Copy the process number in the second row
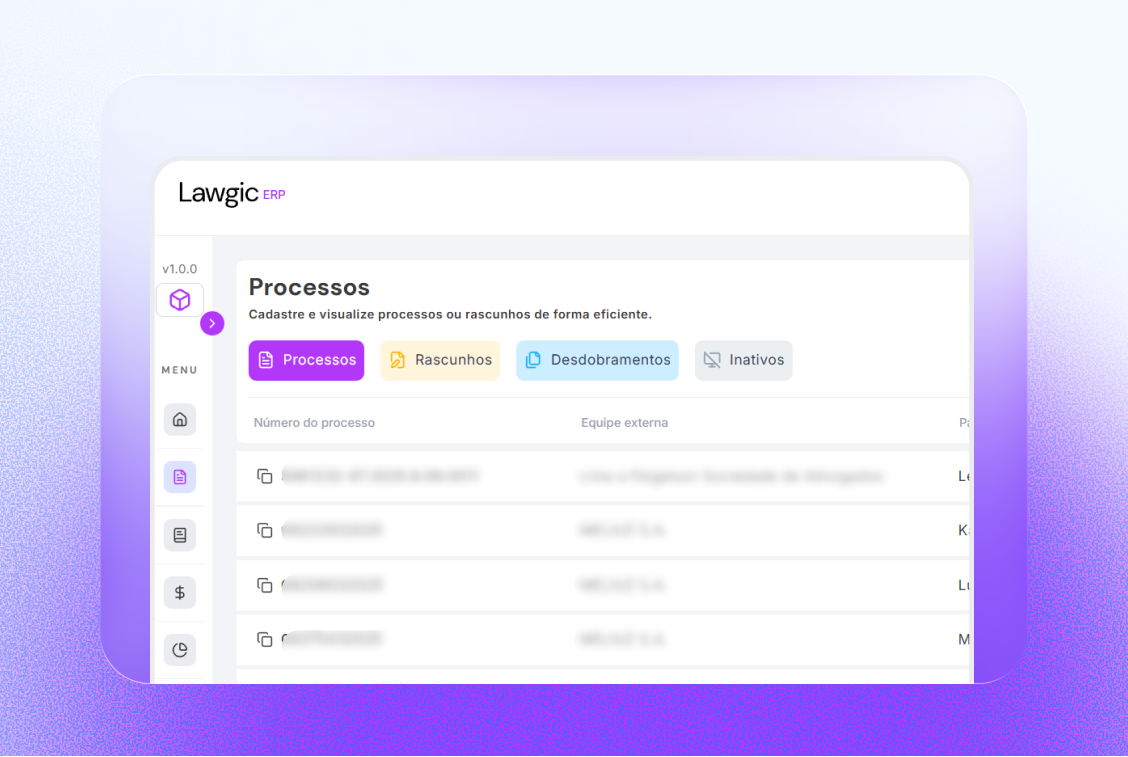The width and height of the screenshot is (1128, 757). coord(265,530)
